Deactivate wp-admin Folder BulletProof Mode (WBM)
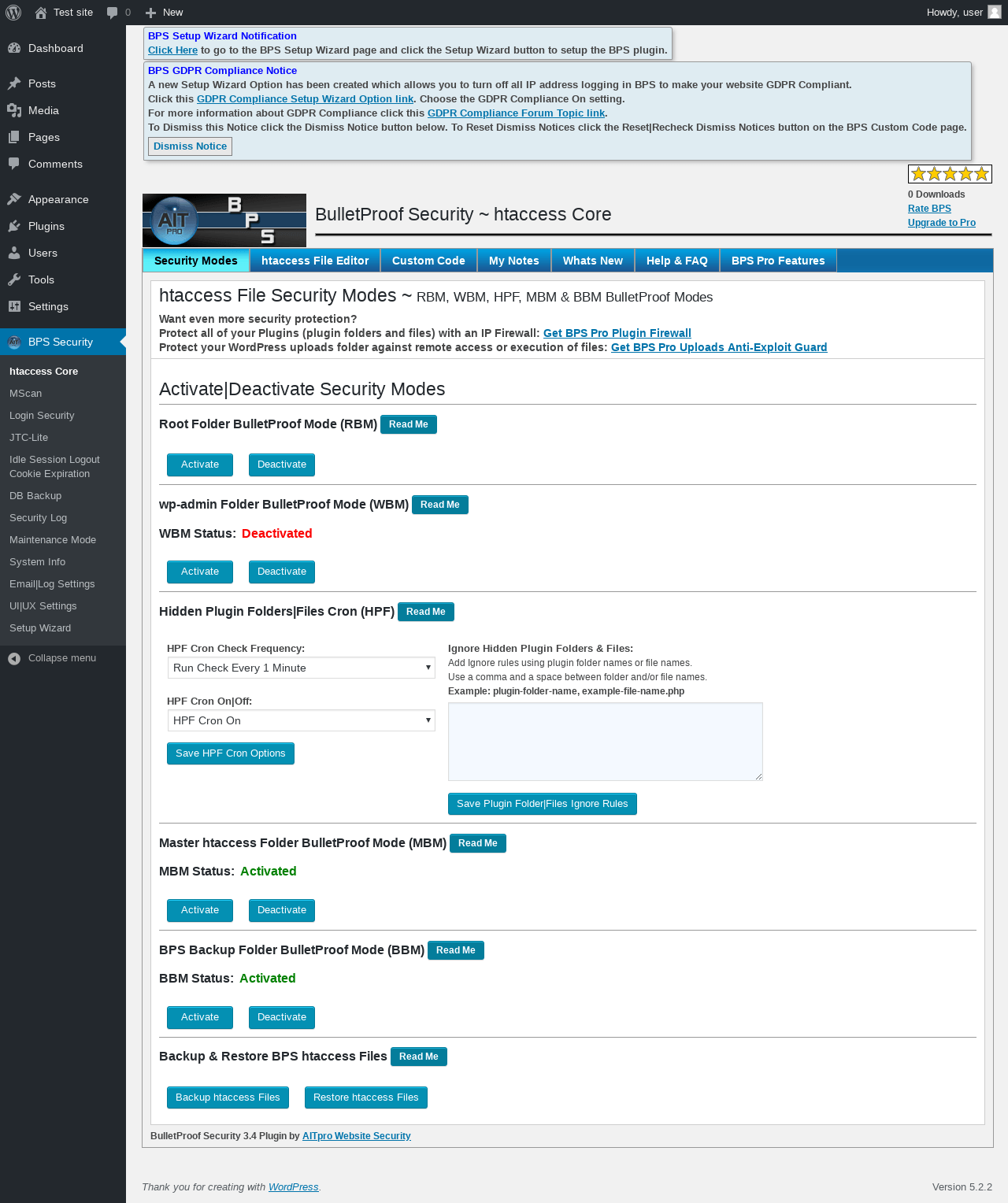 282,572
